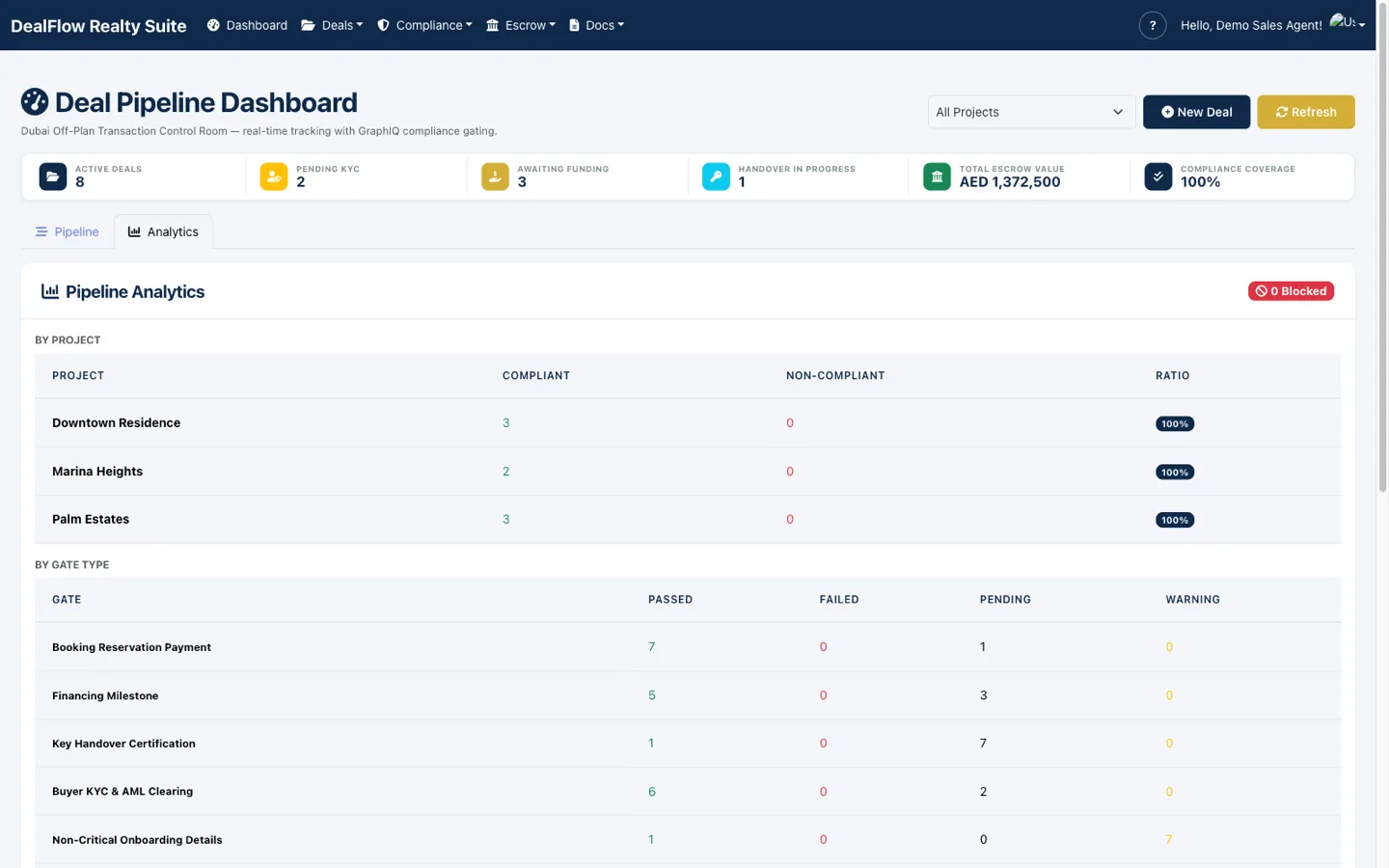The image size is (1389, 868).
Task: Click the AED 1,372,500 escrow value
Action: pyautogui.click(x=1010, y=182)
